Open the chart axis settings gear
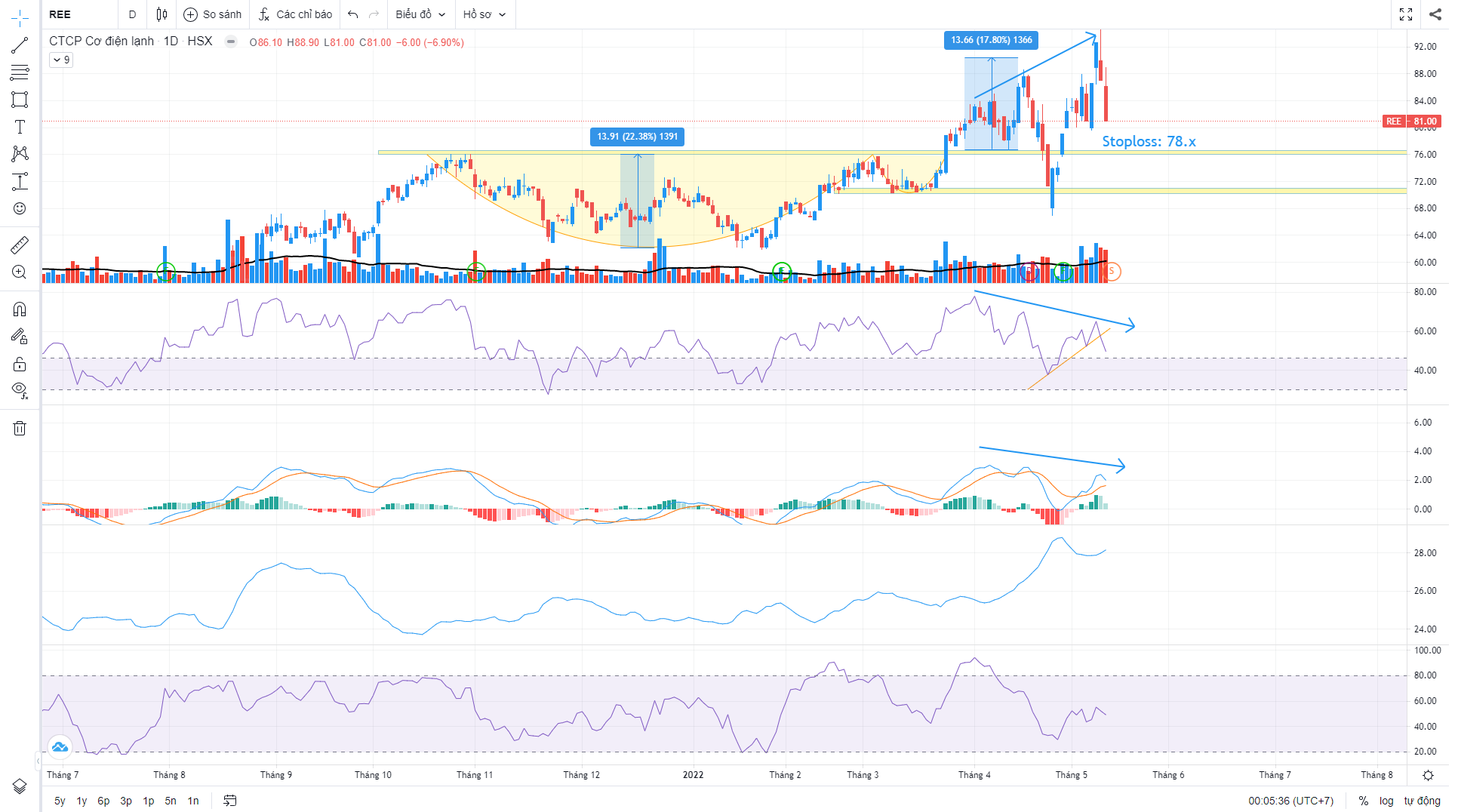The image size is (1458, 812). (1428, 775)
